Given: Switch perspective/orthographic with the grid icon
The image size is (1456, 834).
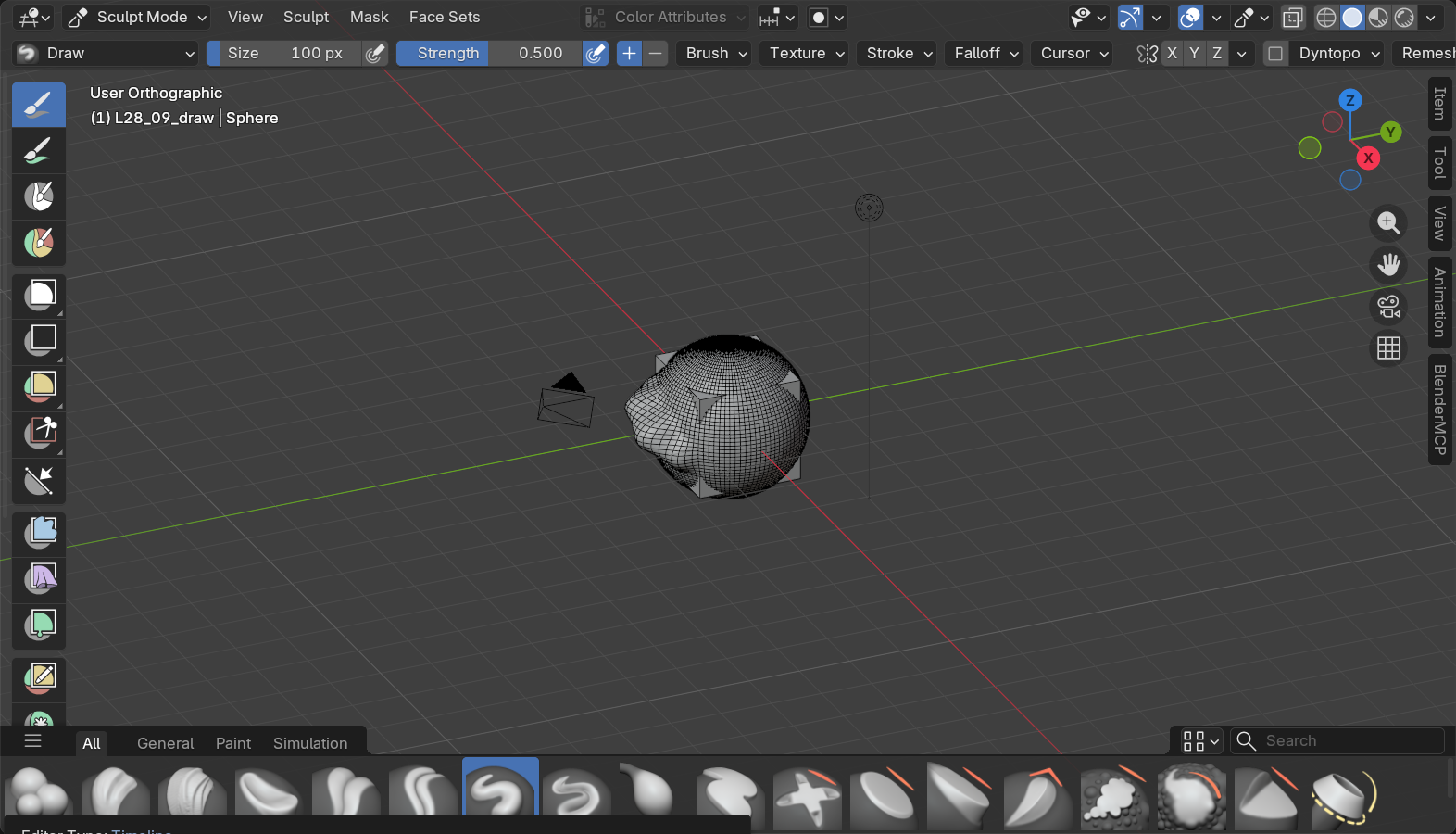Looking at the screenshot, I should coord(1388,348).
